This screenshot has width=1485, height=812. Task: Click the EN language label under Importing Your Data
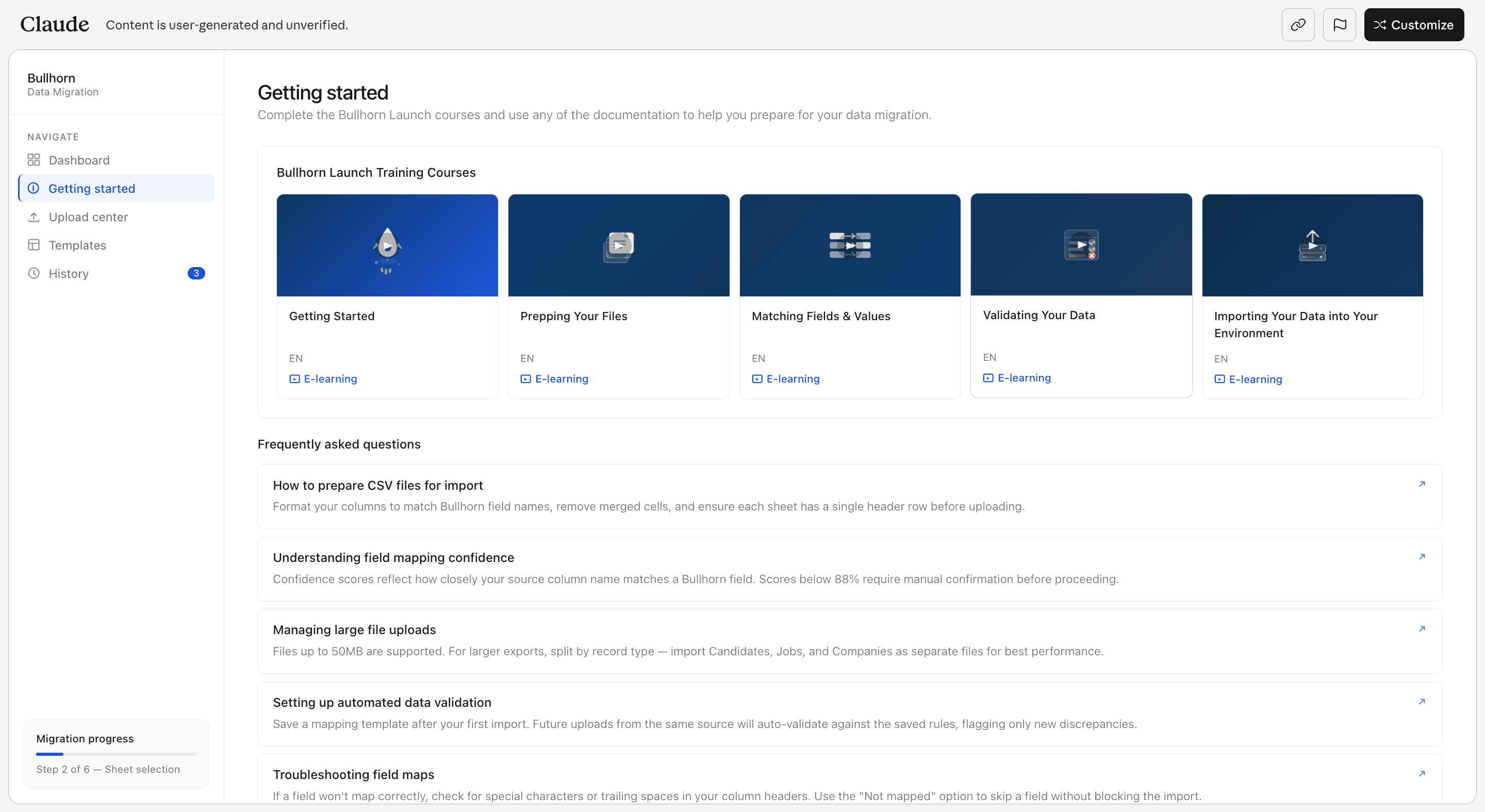[1221, 359]
